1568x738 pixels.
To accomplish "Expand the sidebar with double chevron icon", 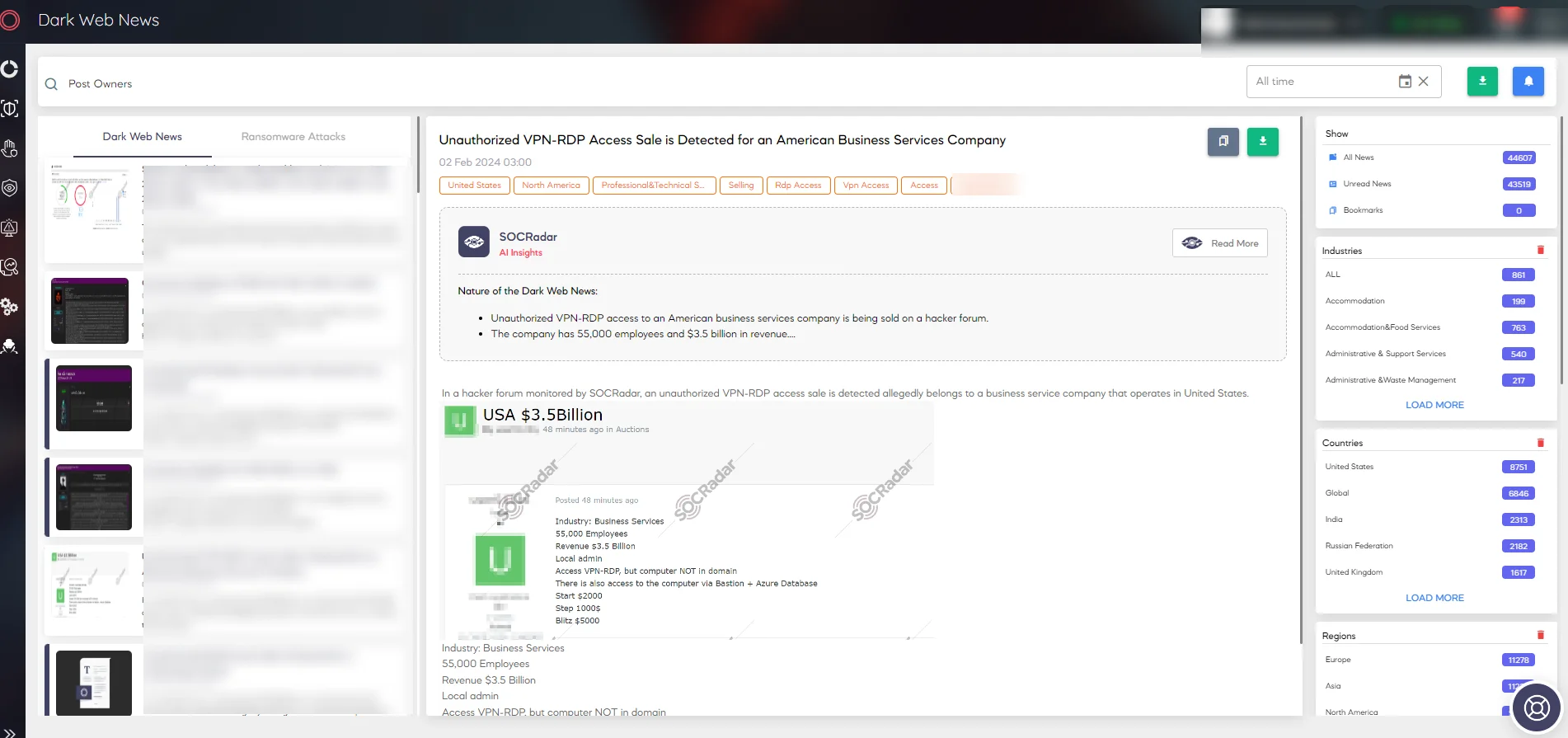I will [10, 731].
